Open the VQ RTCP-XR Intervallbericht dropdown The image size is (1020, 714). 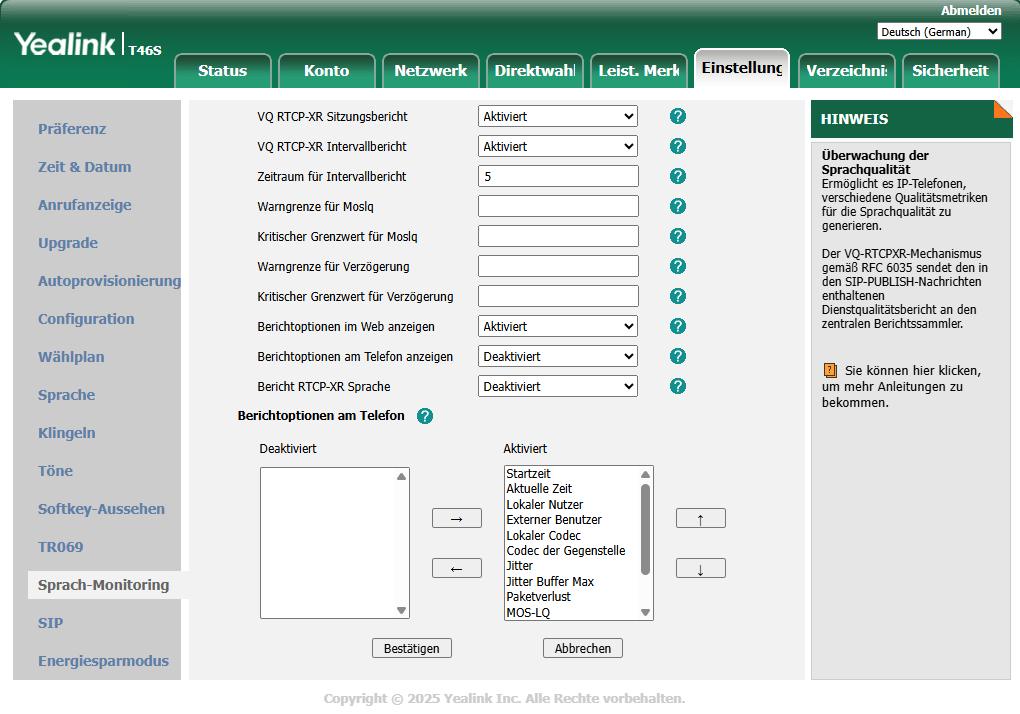pyautogui.click(x=557, y=146)
